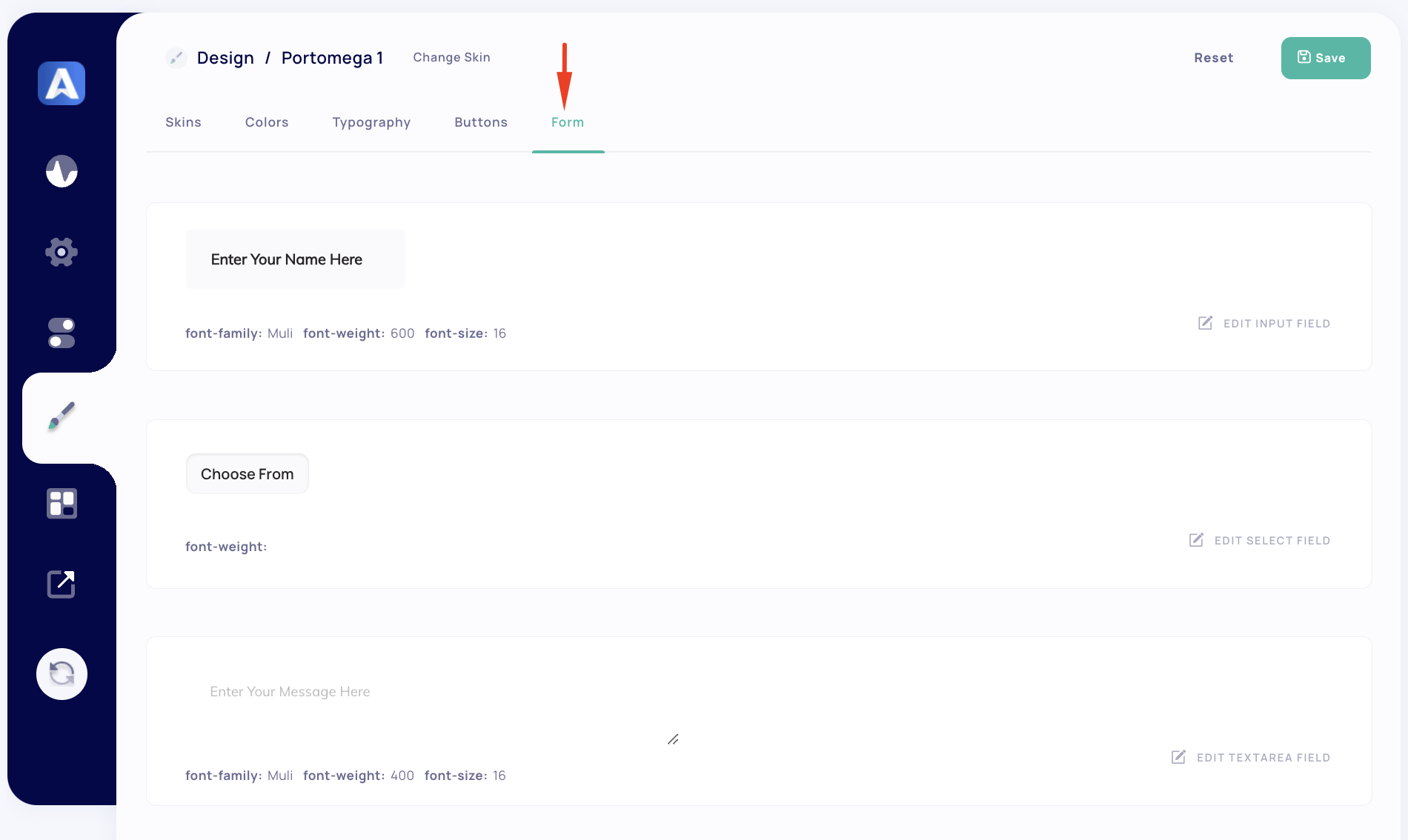
Task: Click the circular refresh sync icon
Action: coord(62,674)
